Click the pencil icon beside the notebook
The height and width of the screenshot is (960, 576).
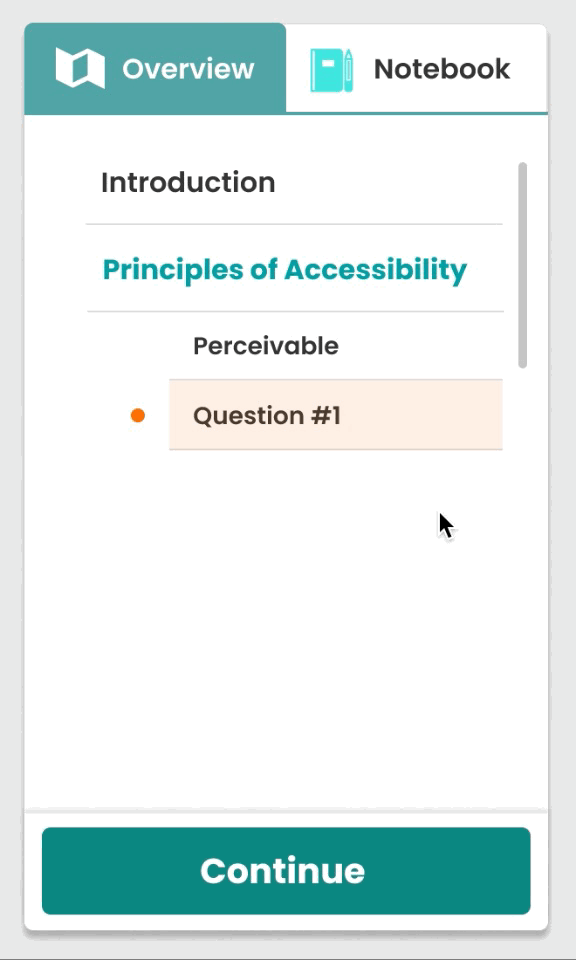(x=348, y=71)
